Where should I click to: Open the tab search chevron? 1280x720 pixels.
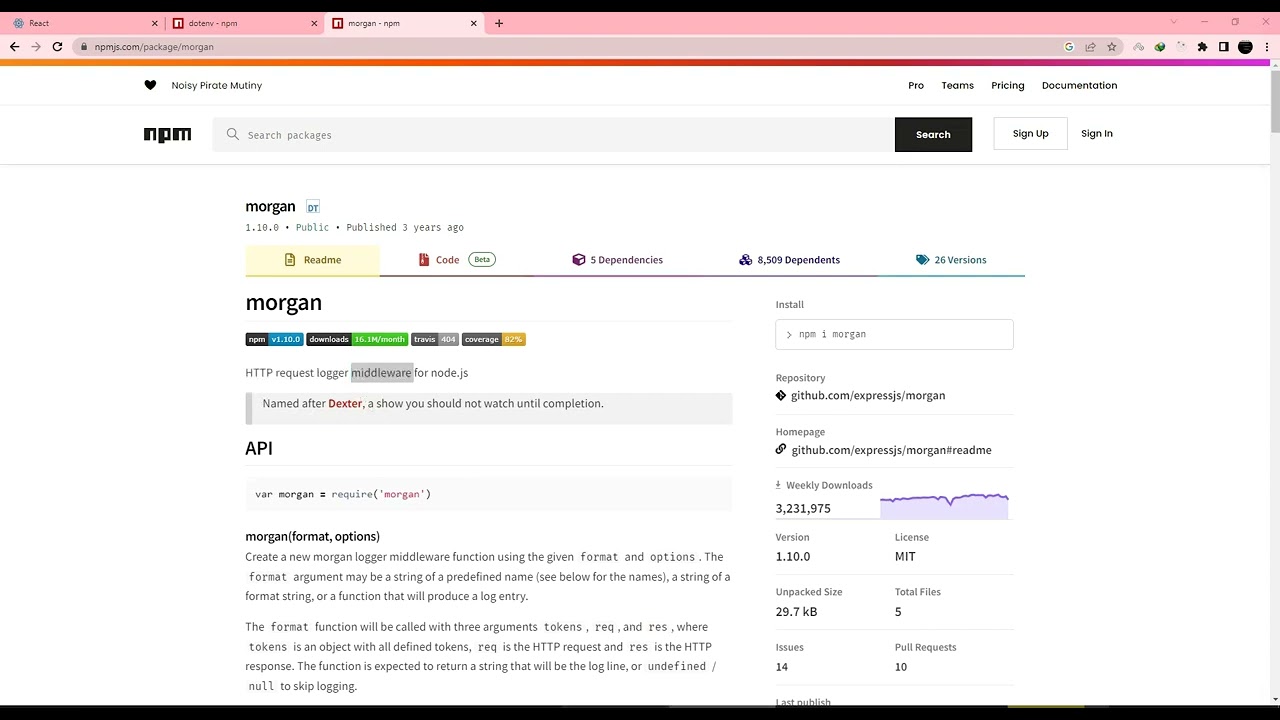click(1174, 22)
